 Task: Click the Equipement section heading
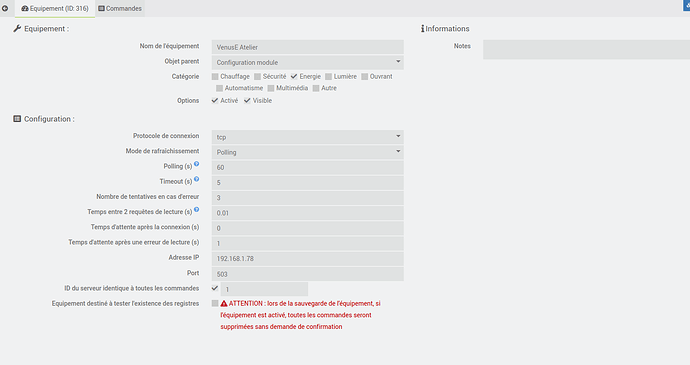pos(41,29)
